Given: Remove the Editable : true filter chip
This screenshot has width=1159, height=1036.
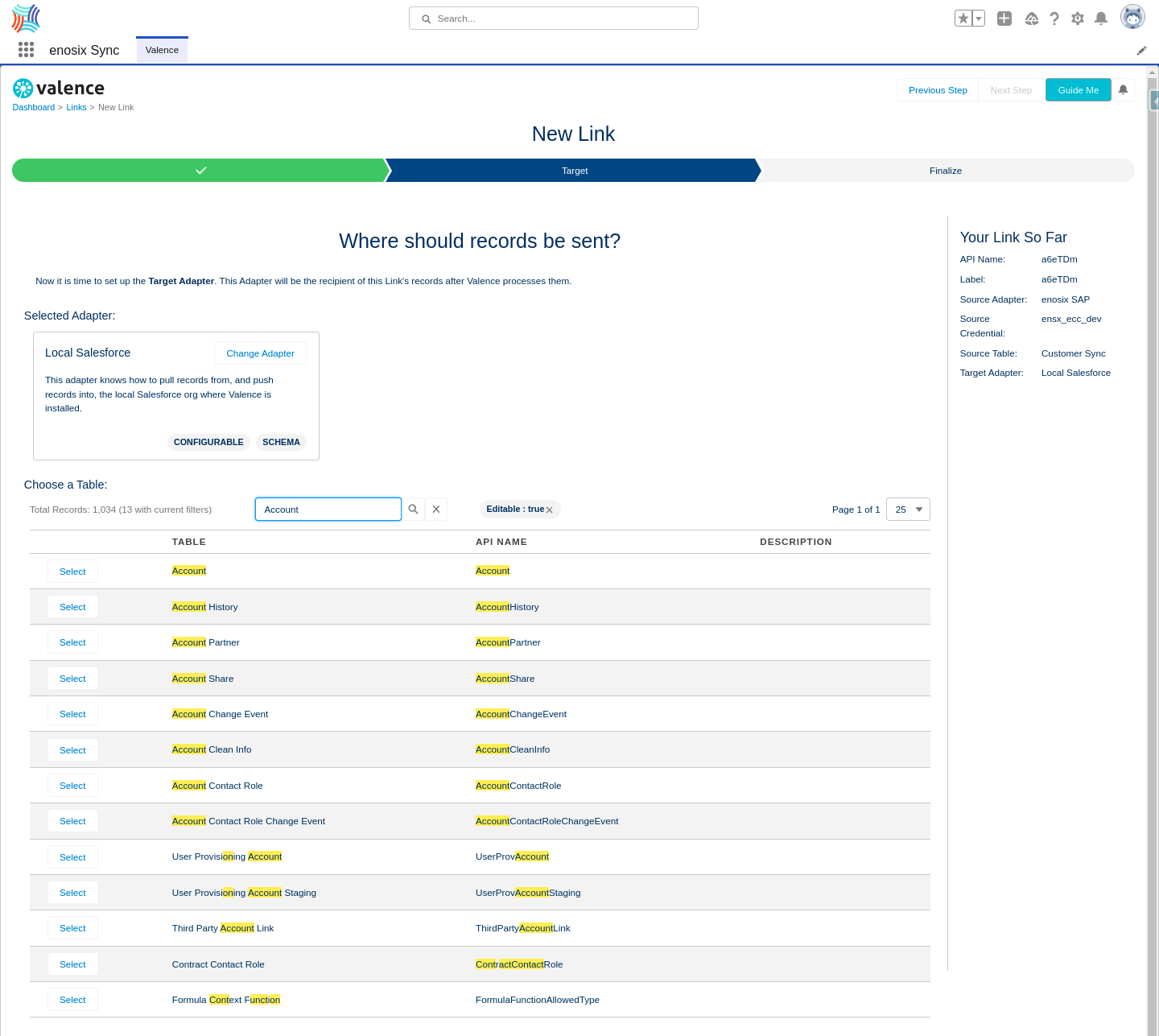Looking at the screenshot, I should [549, 510].
